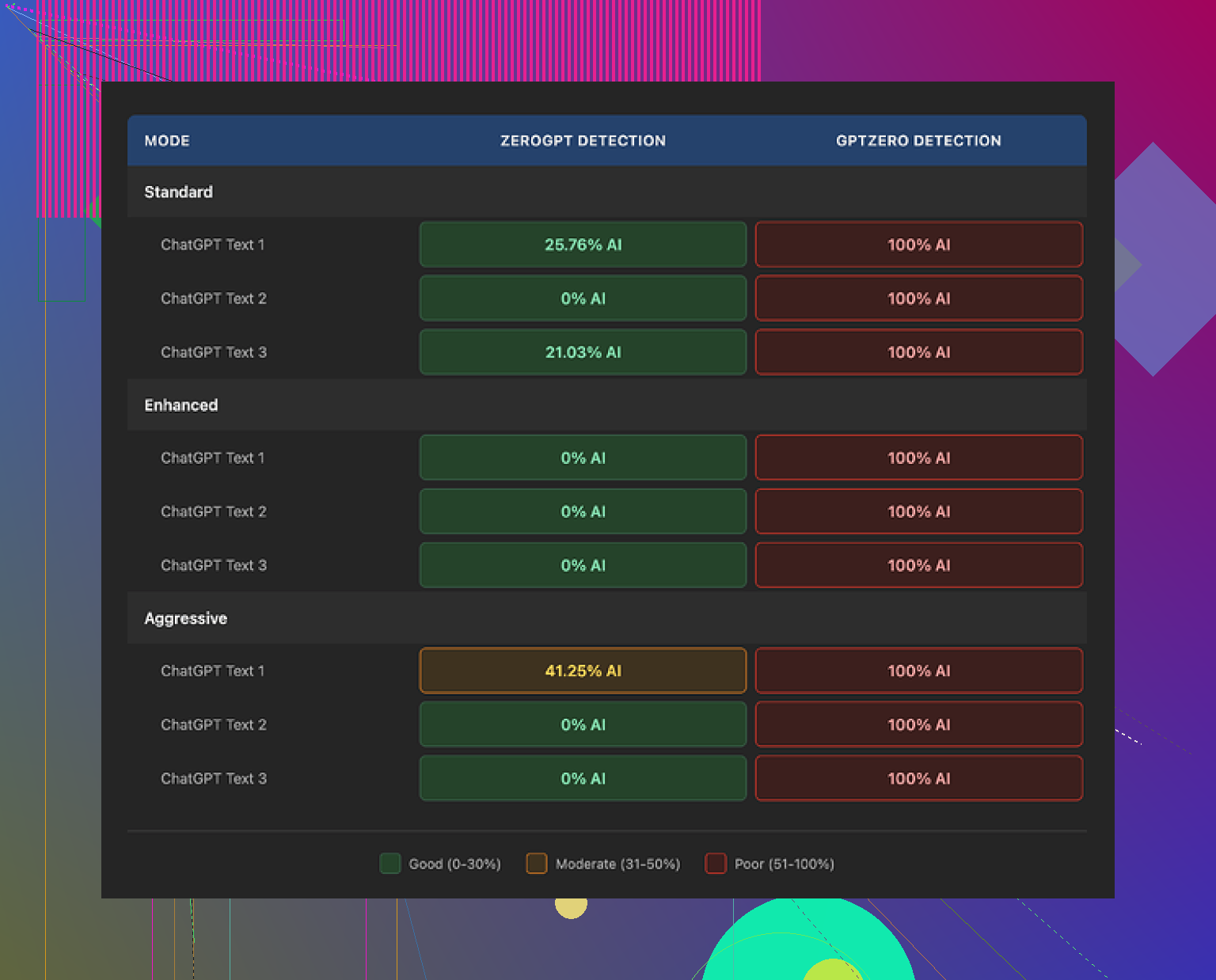Click the red Poor legend swatch
Viewport: 1216px width, 980px height.
click(x=716, y=864)
